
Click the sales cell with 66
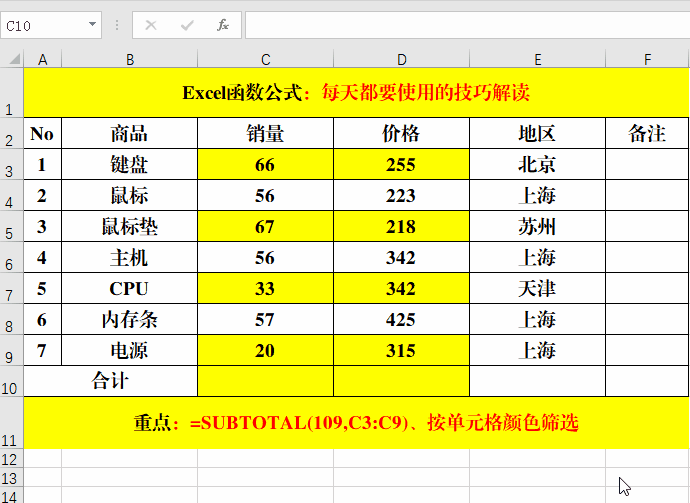tap(265, 164)
